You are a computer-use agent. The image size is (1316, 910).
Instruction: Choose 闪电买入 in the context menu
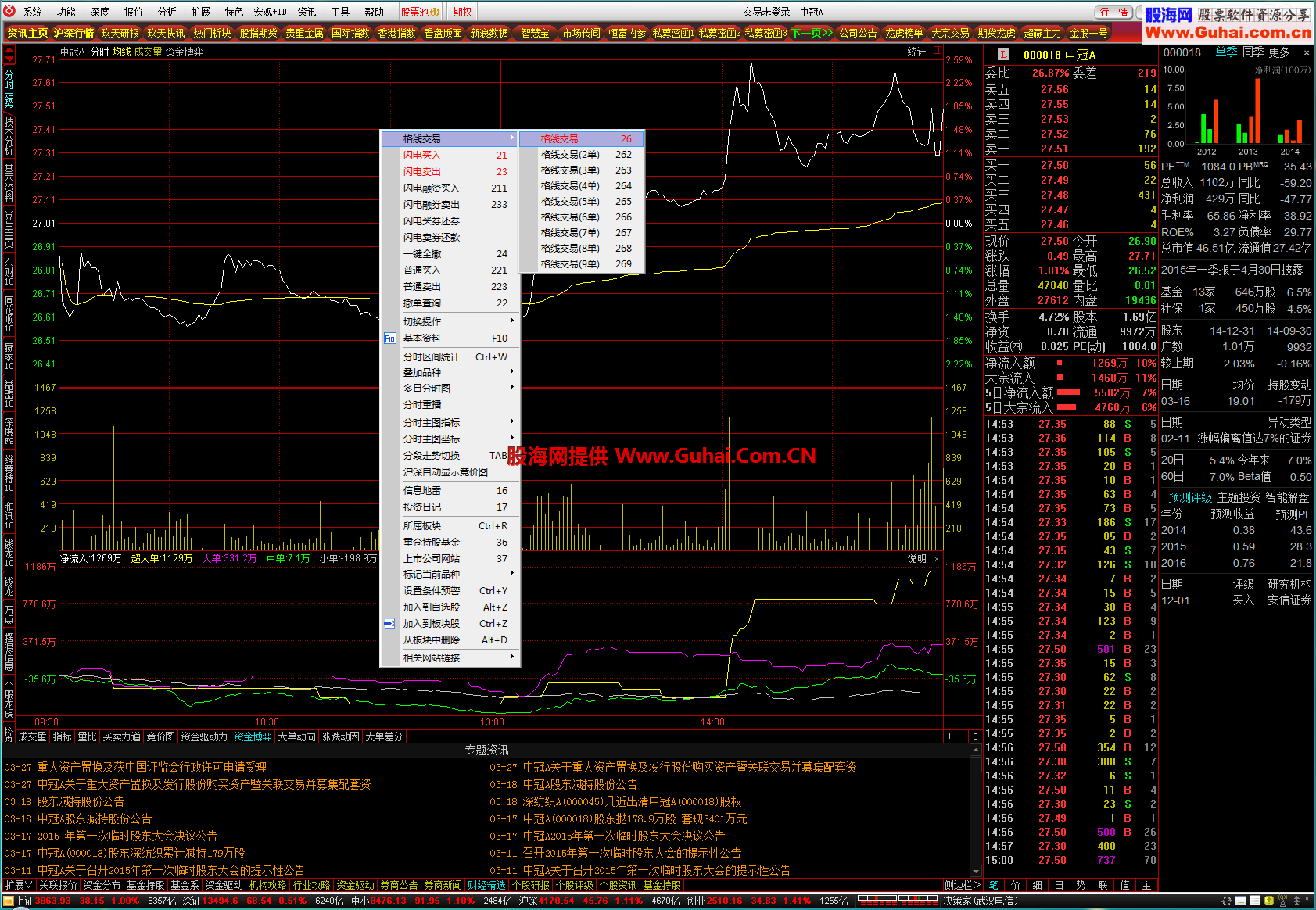pyautogui.click(x=450, y=155)
